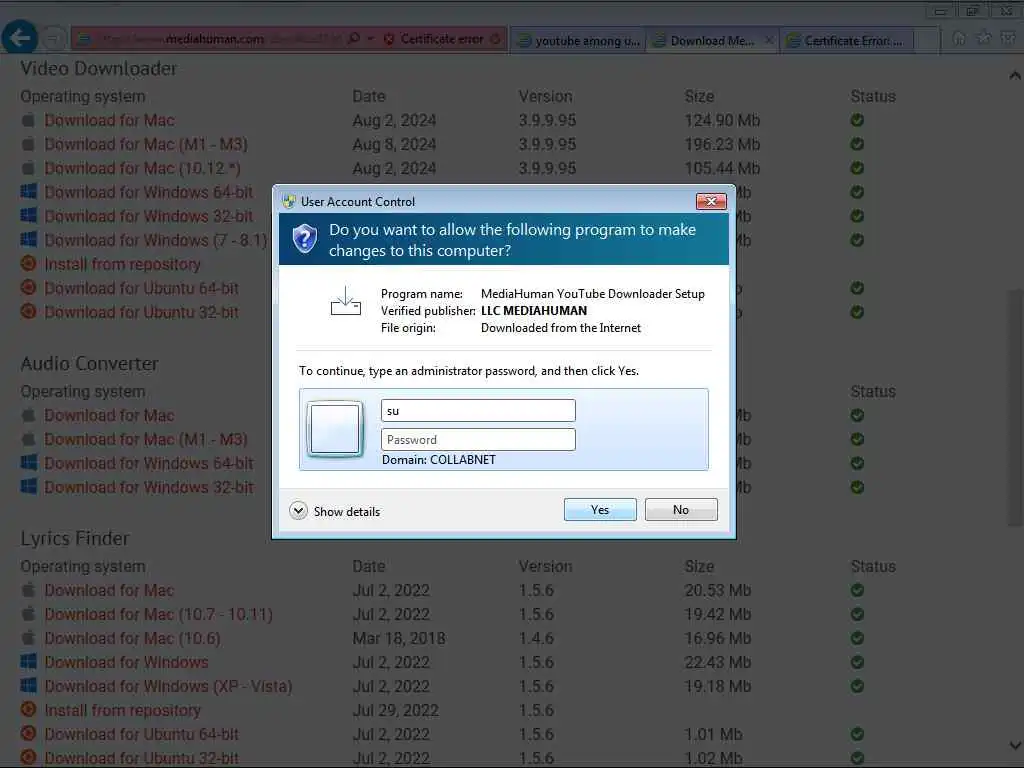
Task: Click 'Download for Mac (M1 - M3)' under Video Downloader
Action: click(x=146, y=144)
